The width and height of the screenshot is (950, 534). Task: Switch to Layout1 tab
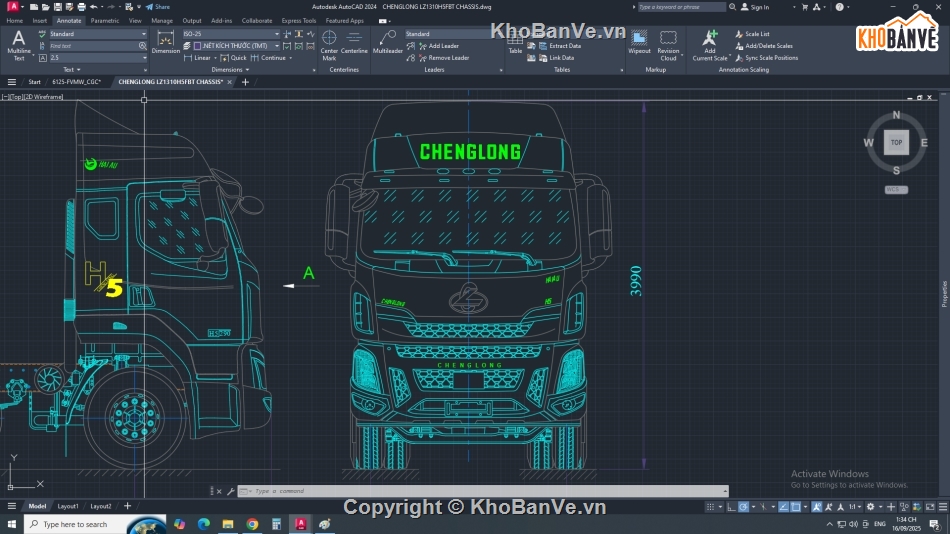(68, 506)
